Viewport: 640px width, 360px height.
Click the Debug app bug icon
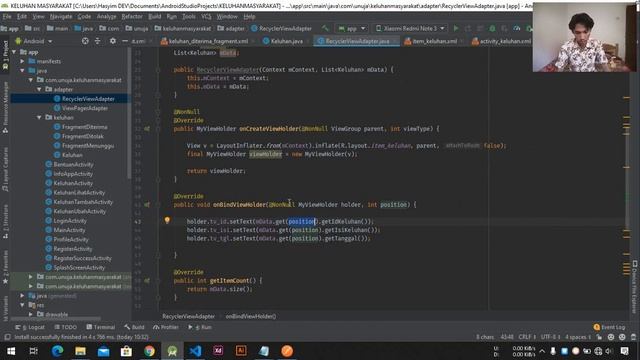(x=492, y=28)
